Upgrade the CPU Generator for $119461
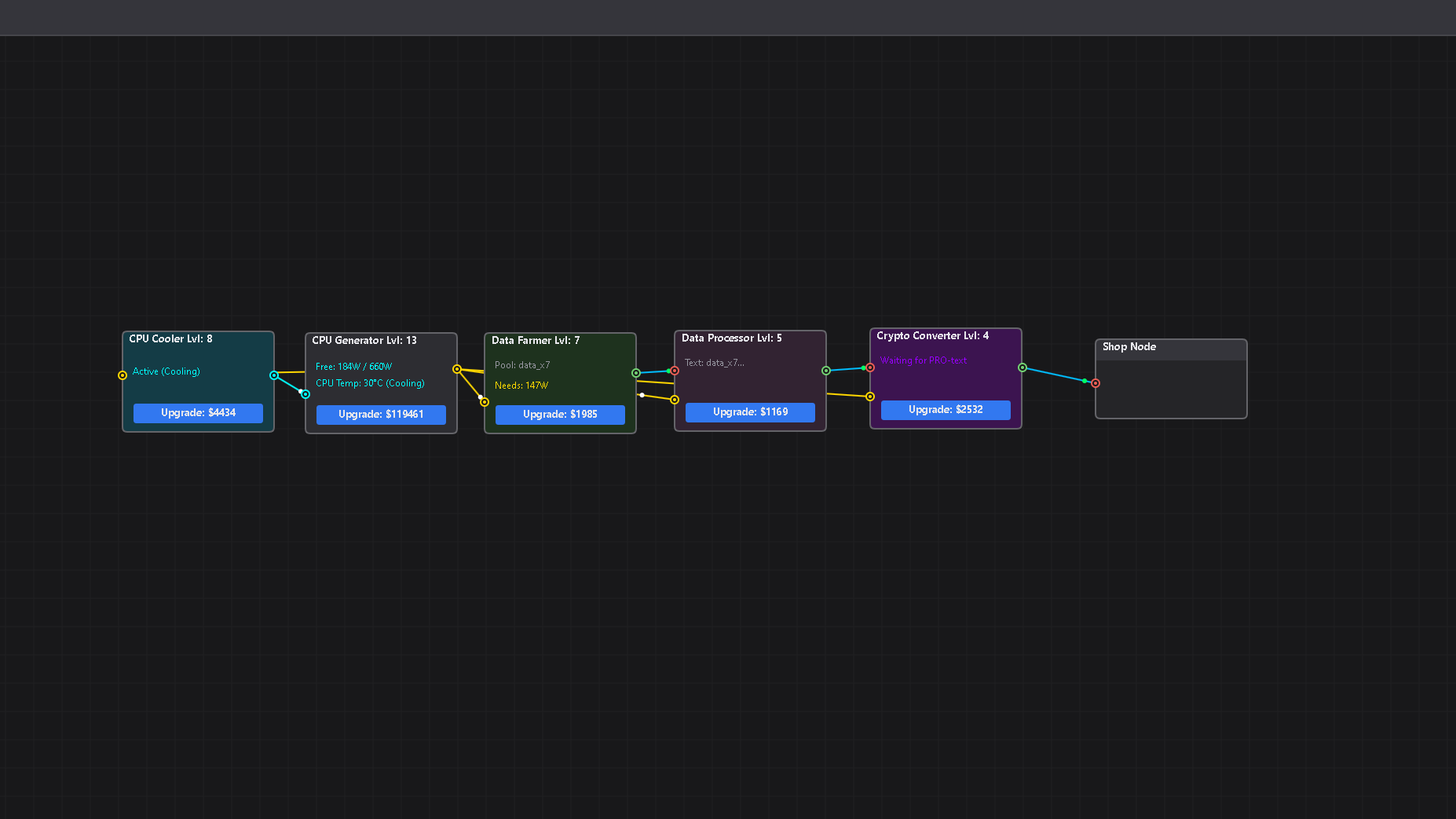 point(381,415)
